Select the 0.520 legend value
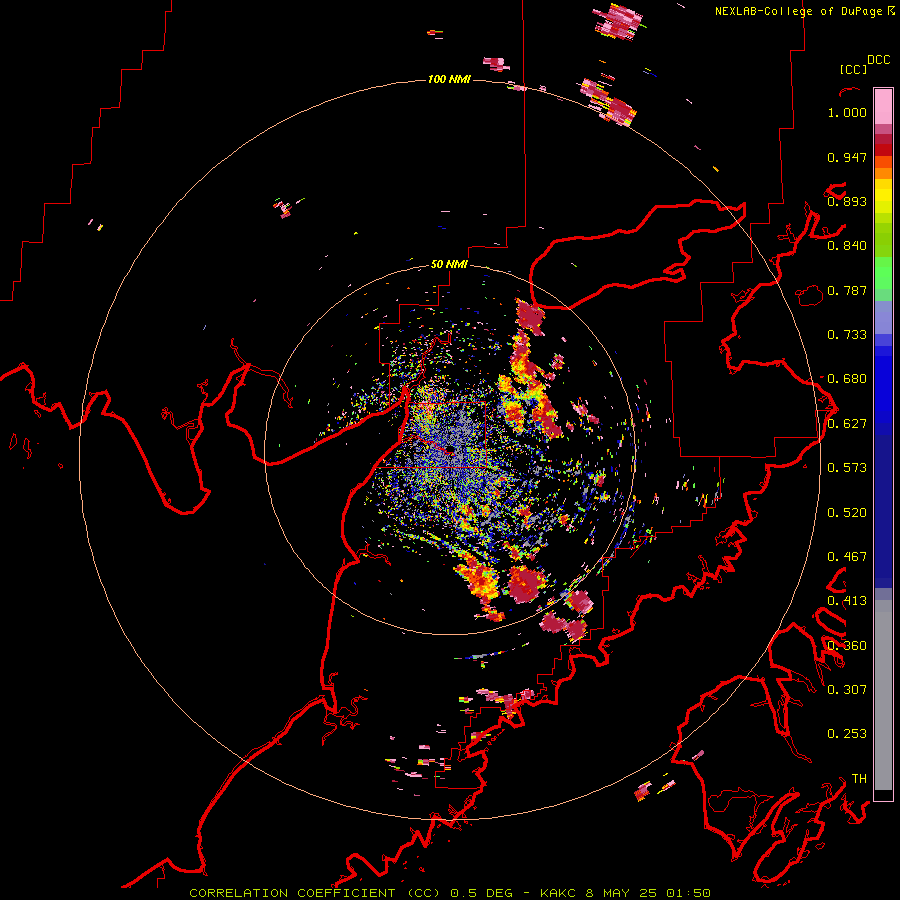The width and height of the screenshot is (900, 900). coord(847,513)
